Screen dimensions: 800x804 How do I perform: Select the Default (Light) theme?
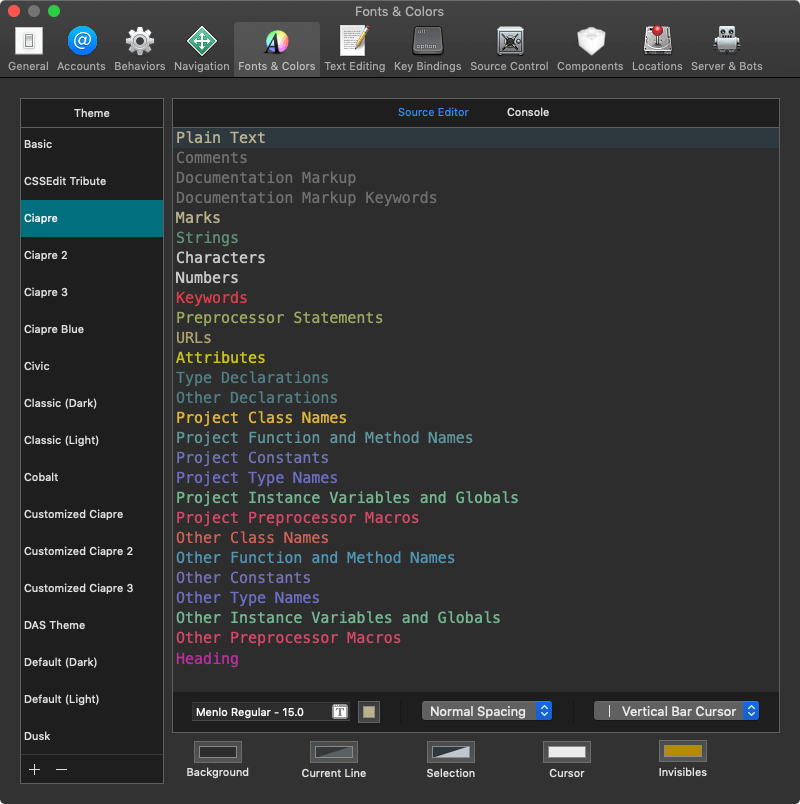click(x=92, y=698)
